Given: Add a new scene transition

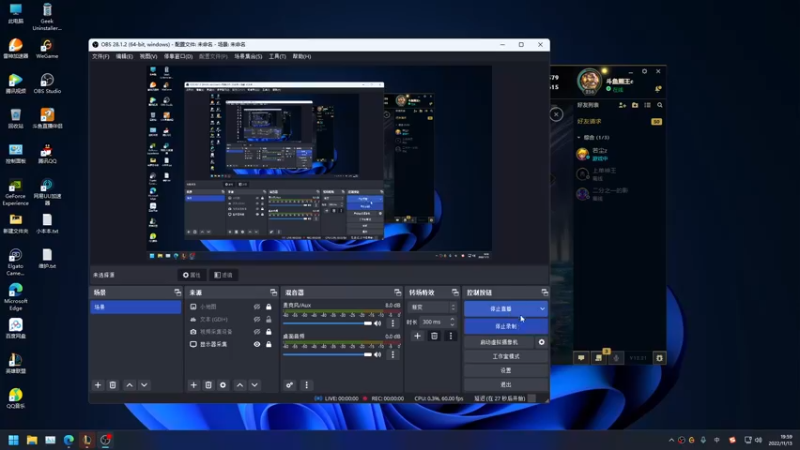Looking at the screenshot, I should tap(417, 336).
